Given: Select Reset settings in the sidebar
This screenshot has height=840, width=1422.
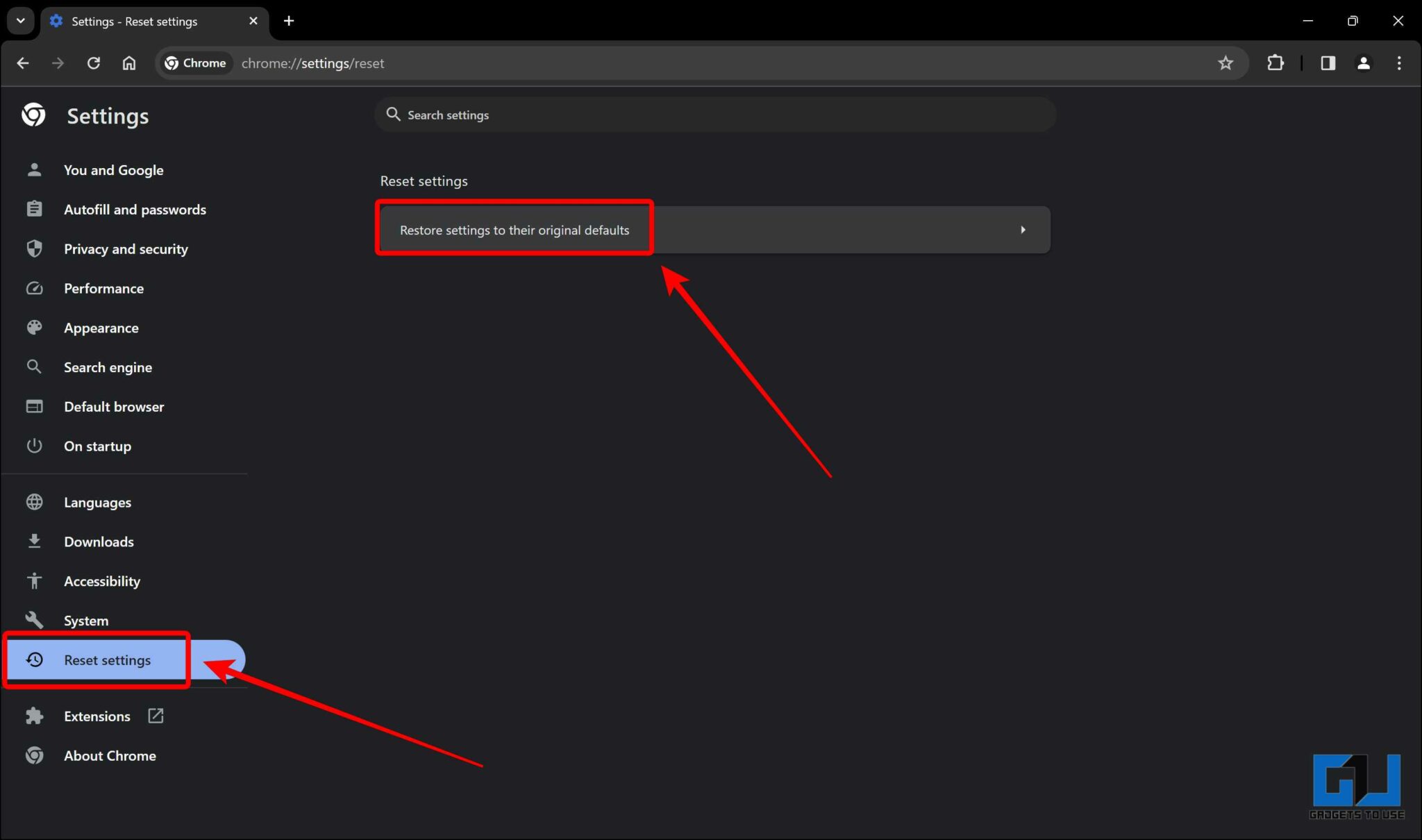Looking at the screenshot, I should (x=107, y=660).
